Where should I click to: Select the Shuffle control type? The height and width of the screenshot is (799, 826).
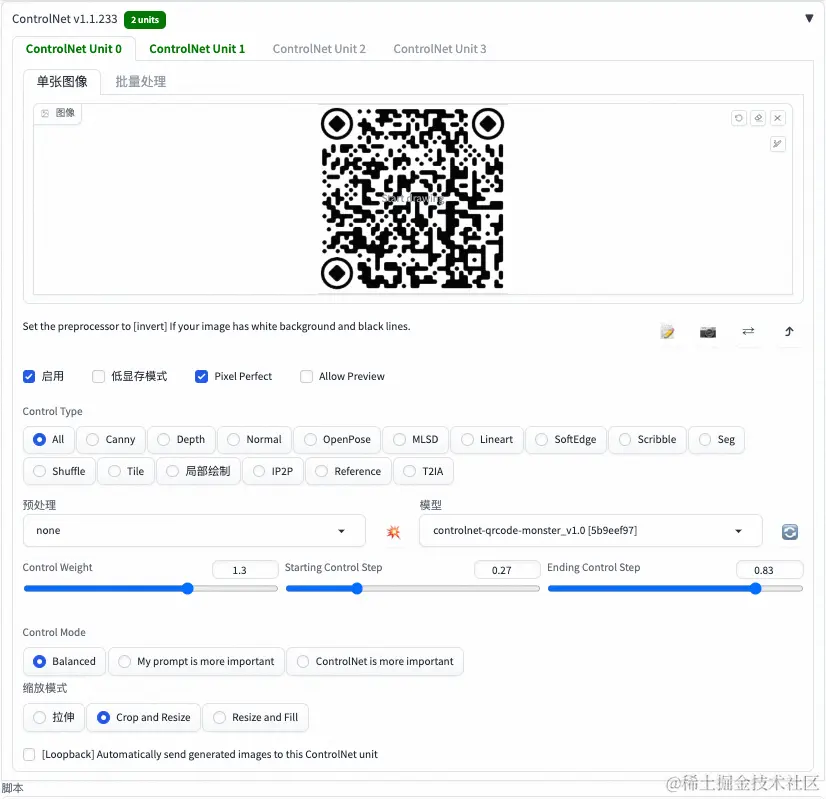click(x=59, y=471)
